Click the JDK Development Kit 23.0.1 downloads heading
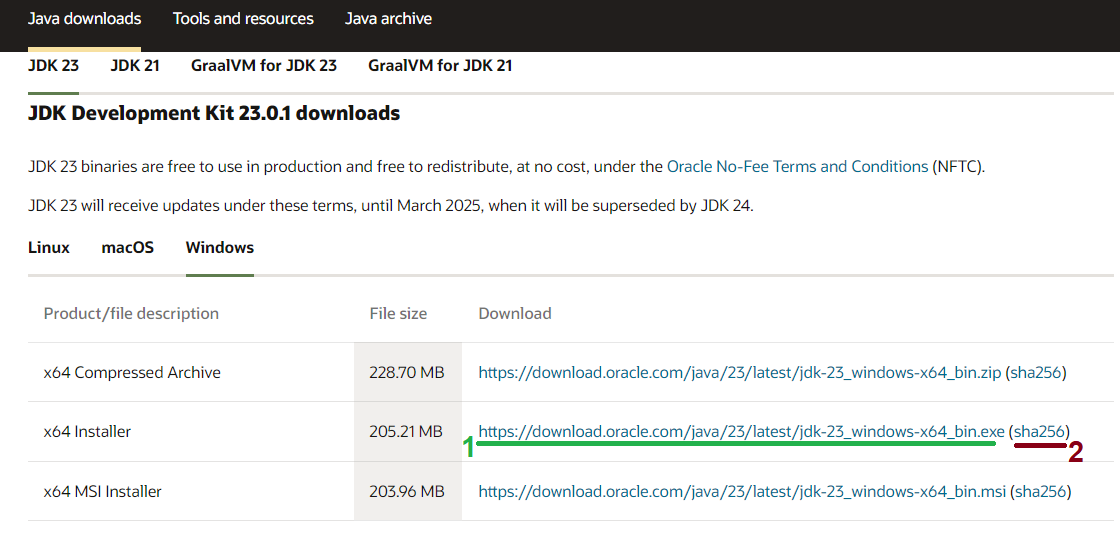 tap(214, 113)
